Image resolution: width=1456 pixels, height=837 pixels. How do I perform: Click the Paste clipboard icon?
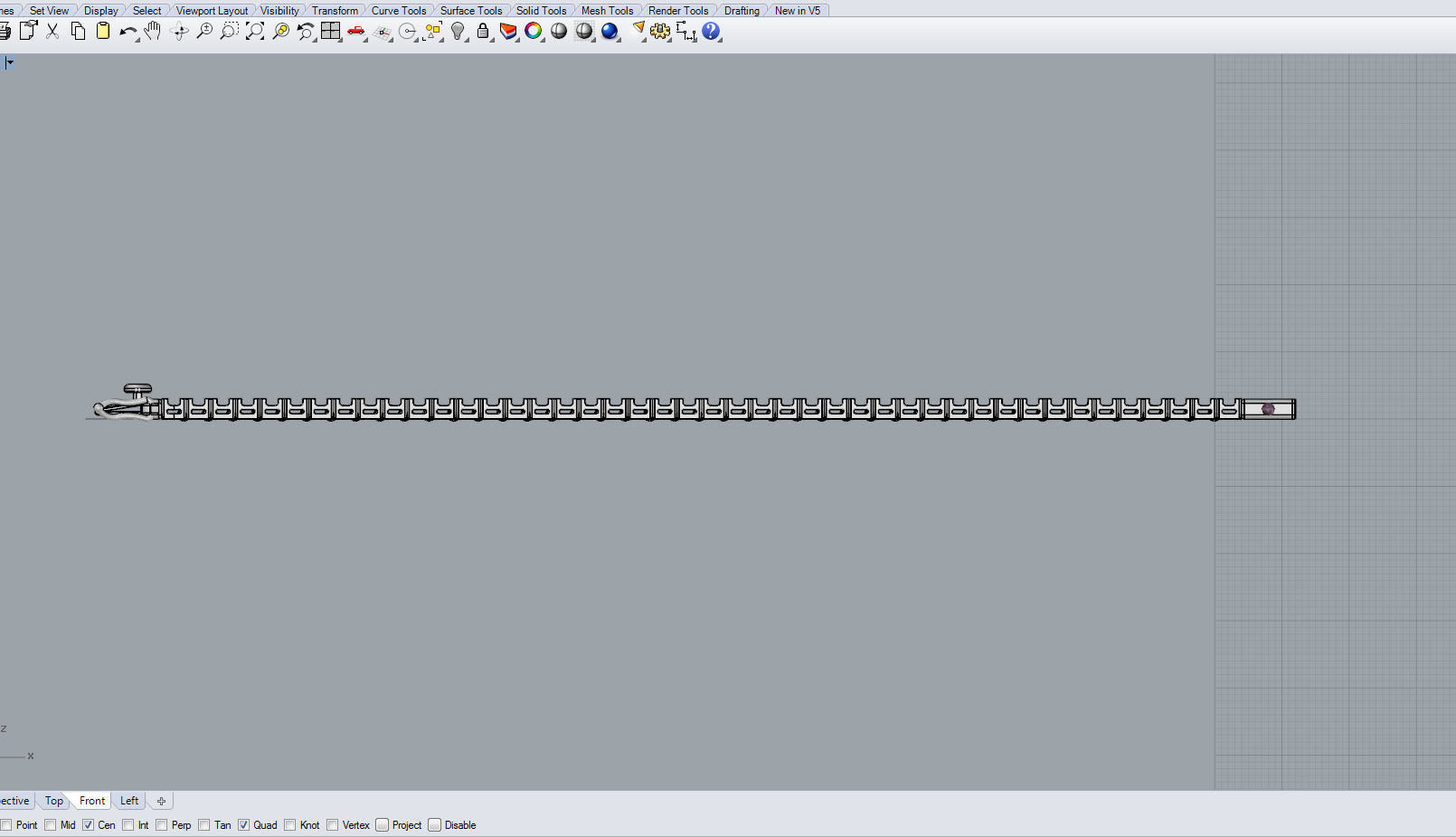point(103,31)
